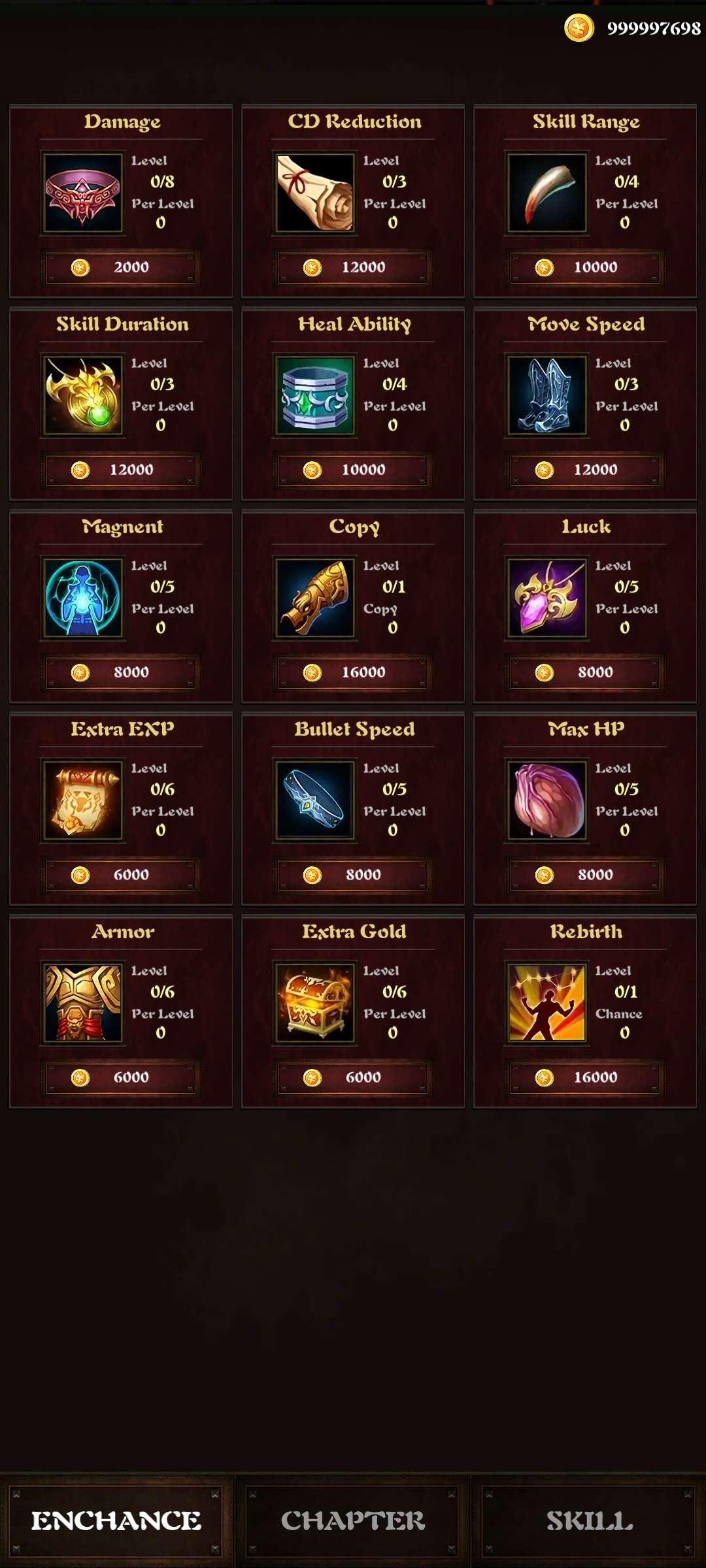Tap the CD Reduction scroll icon
Screen dimensions: 706x1568
pos(314,193)
